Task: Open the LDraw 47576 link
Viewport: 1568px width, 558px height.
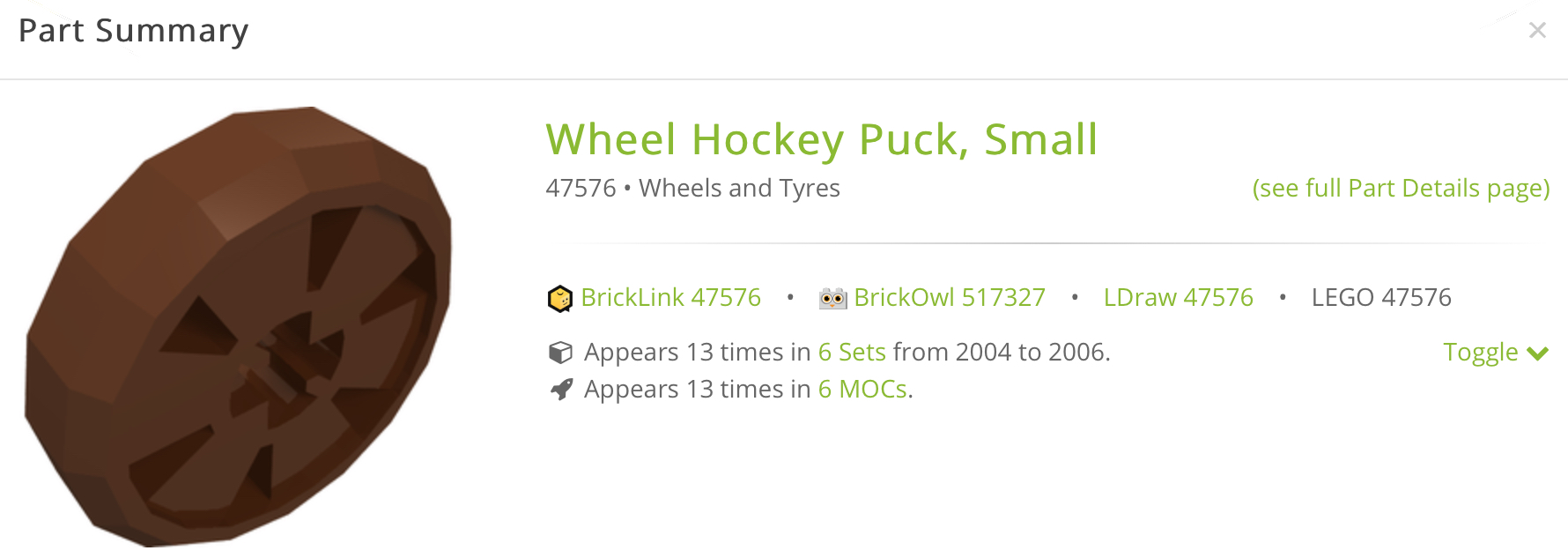Action: [x=1178, y=298]
